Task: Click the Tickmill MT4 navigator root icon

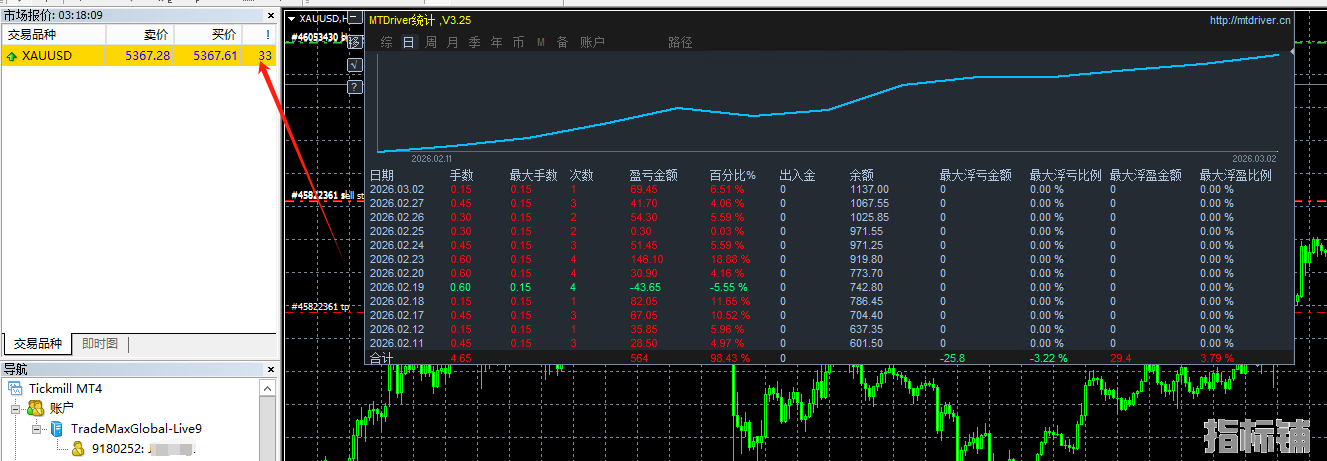Action: pyautogui.click(x=15, y=388)
